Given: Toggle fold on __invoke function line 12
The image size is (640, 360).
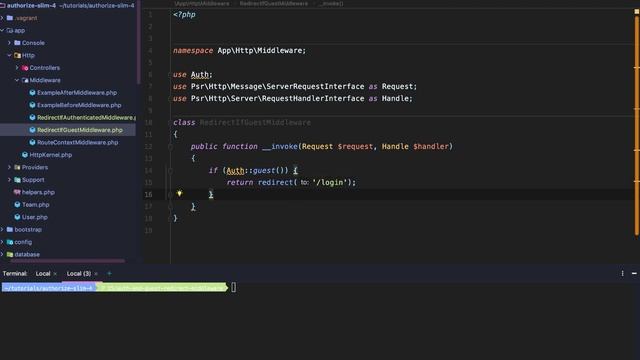Looking at the screenshot, I should click(171, 147).
